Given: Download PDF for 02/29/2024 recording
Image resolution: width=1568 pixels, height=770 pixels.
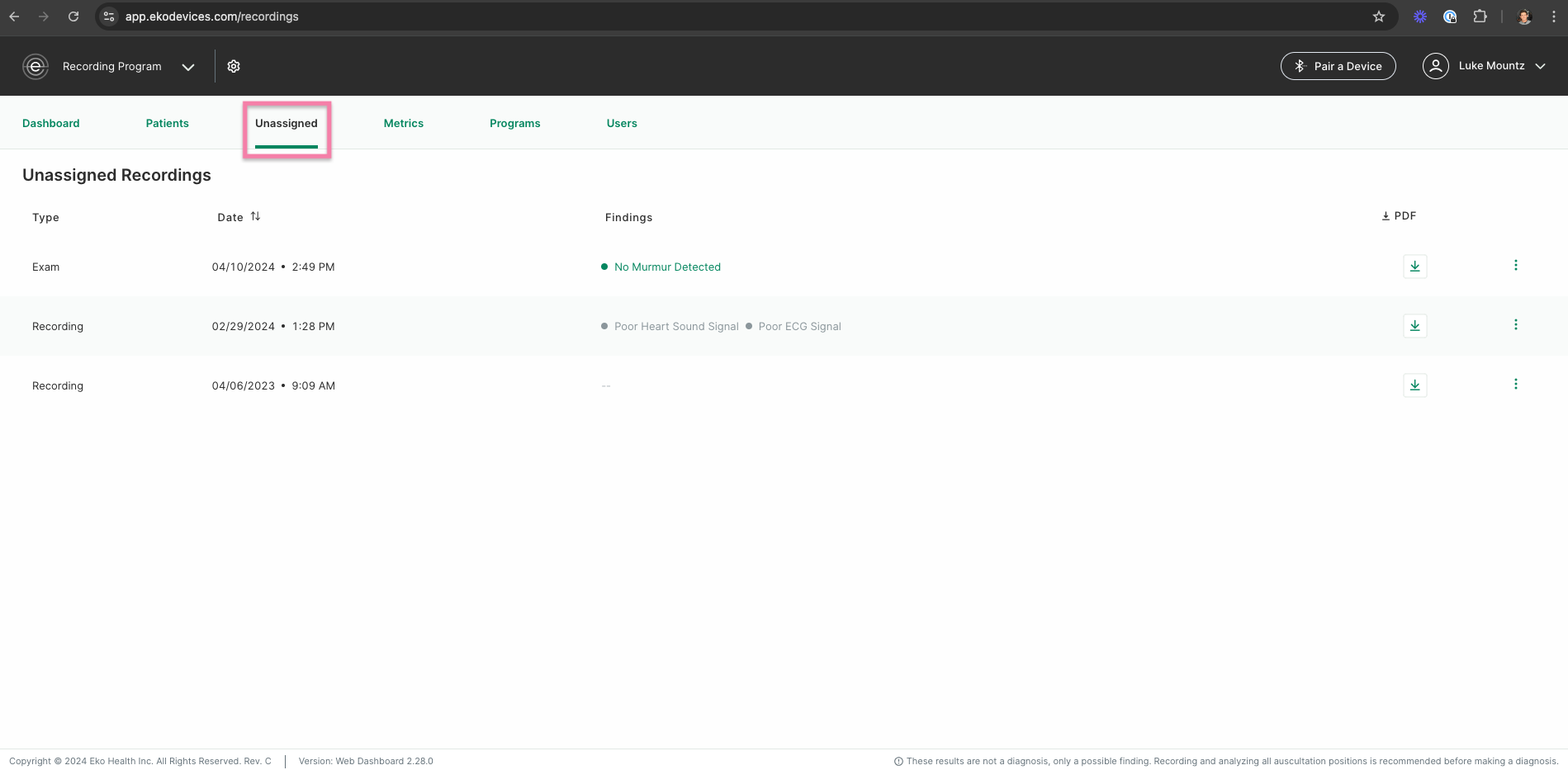Looking at the screenshot, I should tap(1415, 326).
